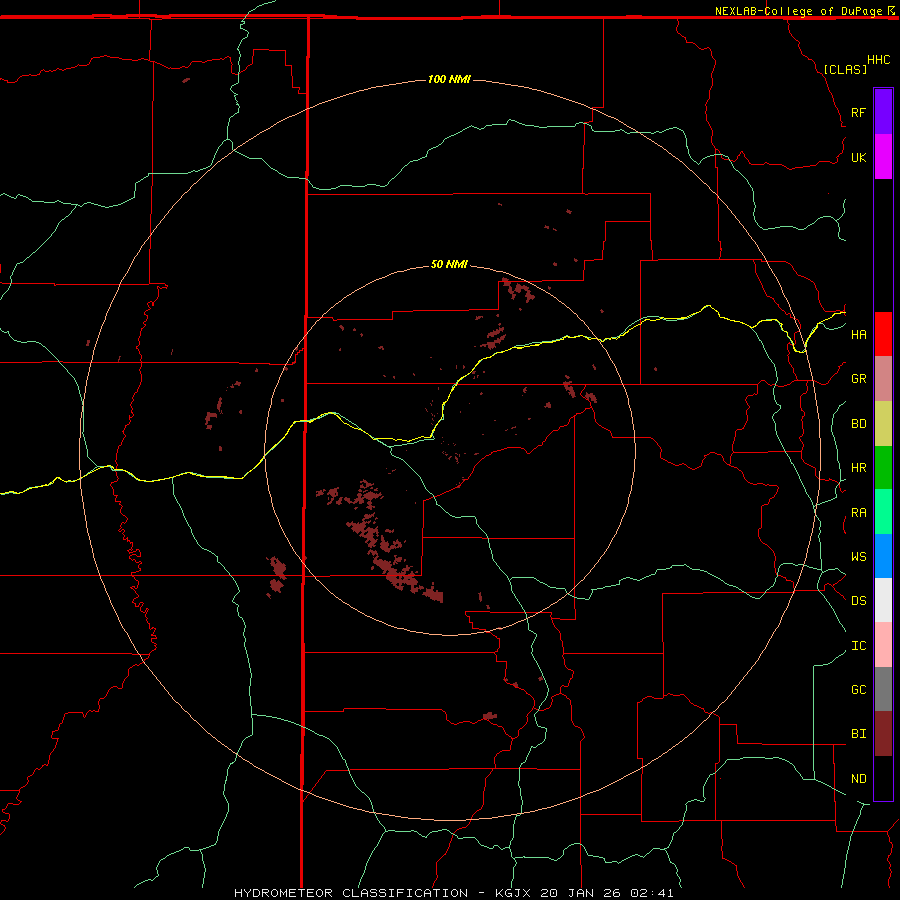The image size is (900, 900).
Task: Click the HR legend label
Action: pos(858,467)
